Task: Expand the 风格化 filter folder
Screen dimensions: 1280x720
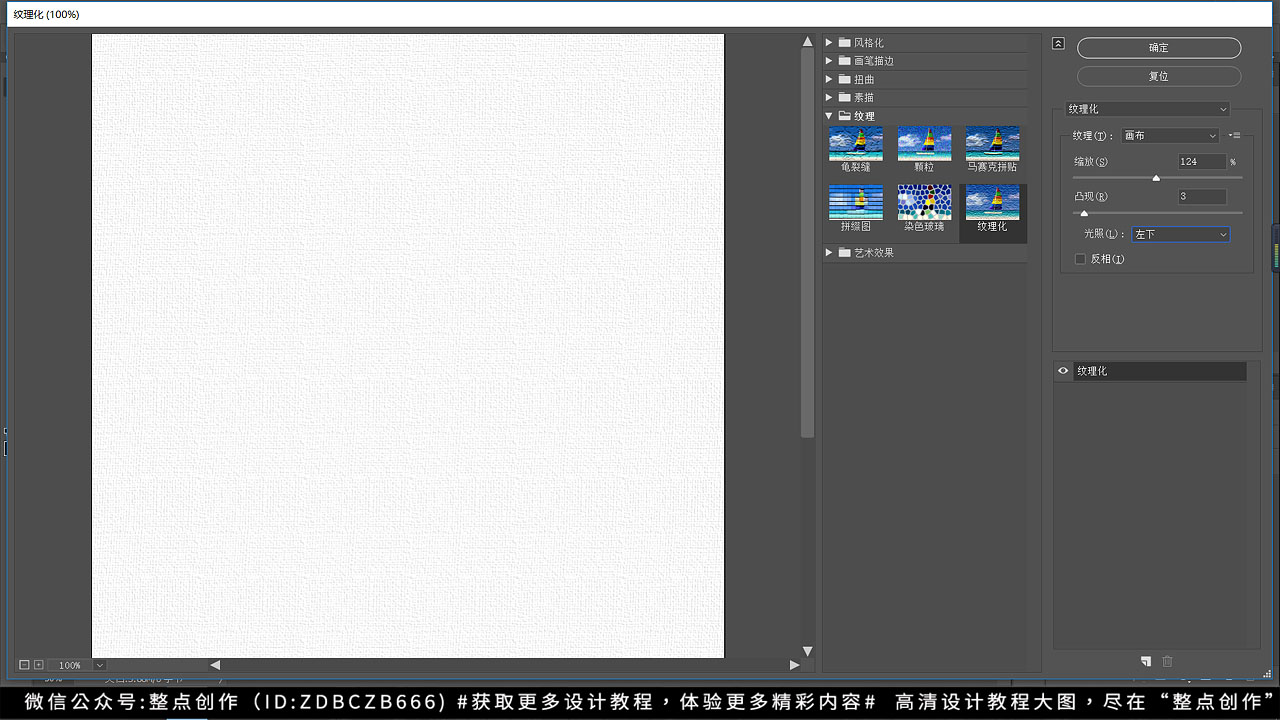Action: tap(829, 43)
